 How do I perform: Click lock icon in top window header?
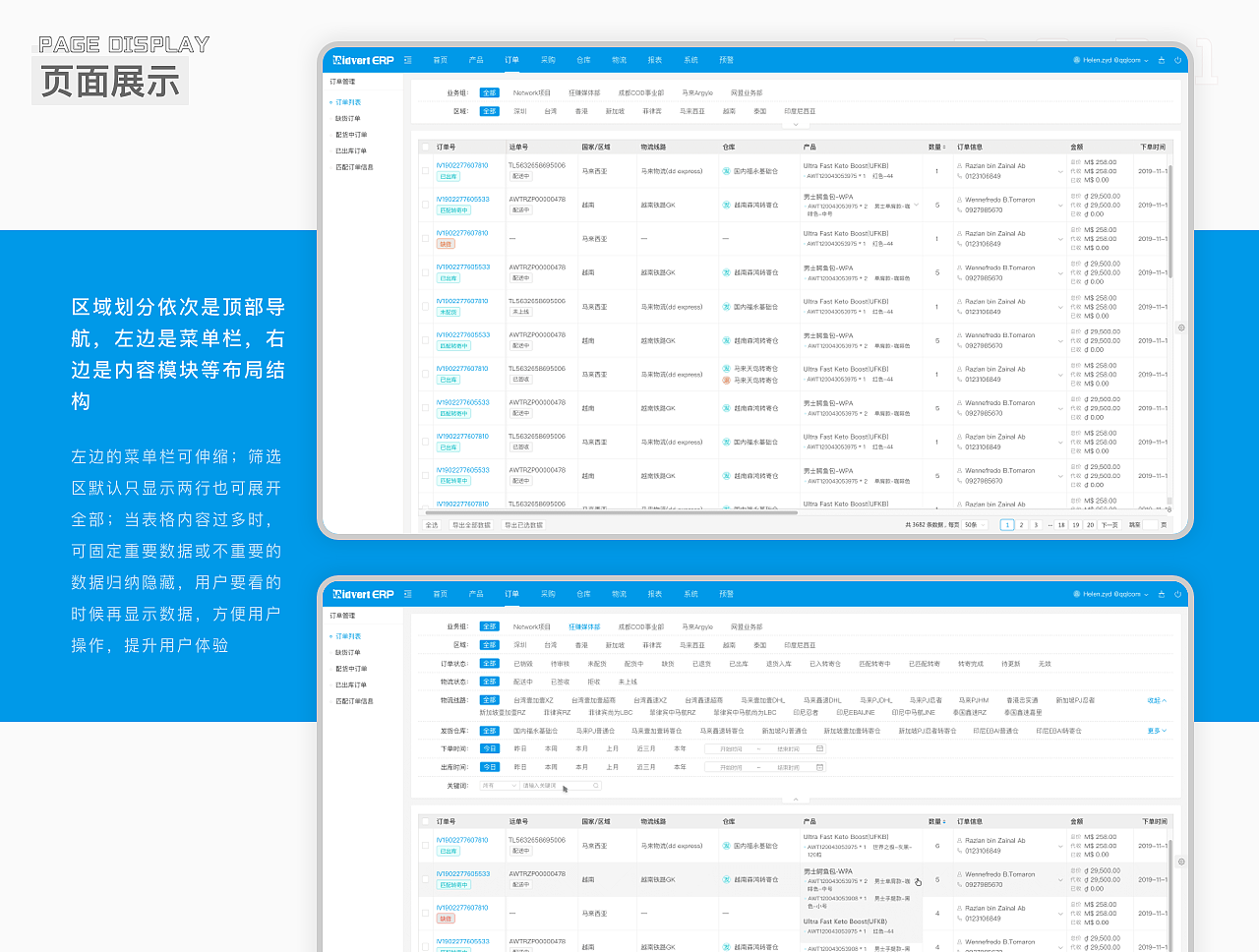pos(1161,60)
